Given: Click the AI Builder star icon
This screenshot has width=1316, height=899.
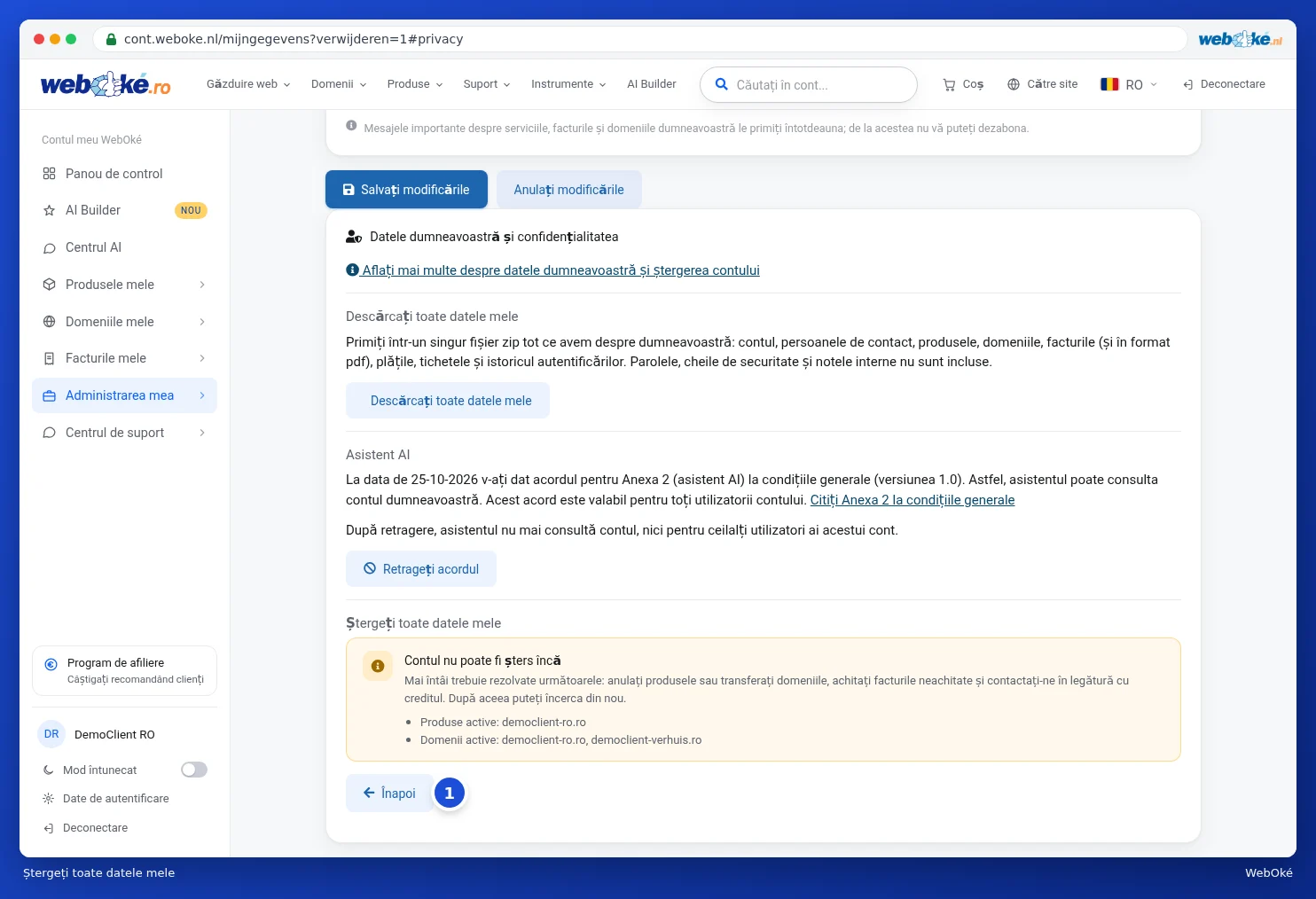Looking at the screenshot, I should coord(50,210).
